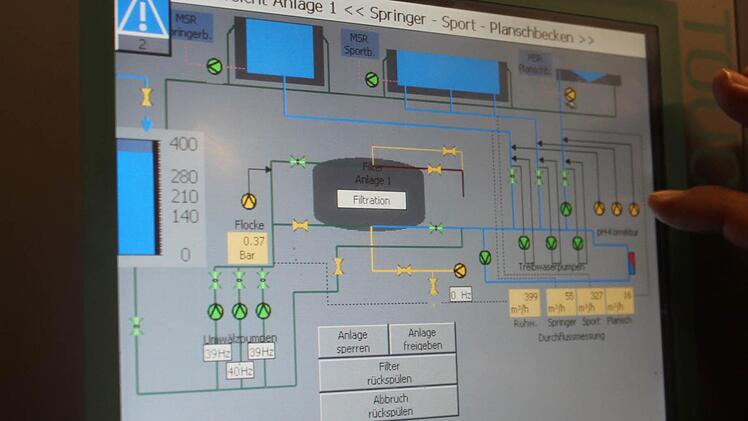Image resolution: width=748 pixels, height=421 pixels.
Task: Select the green pump beside the Sport pool
Action: [x=372, y=78]
